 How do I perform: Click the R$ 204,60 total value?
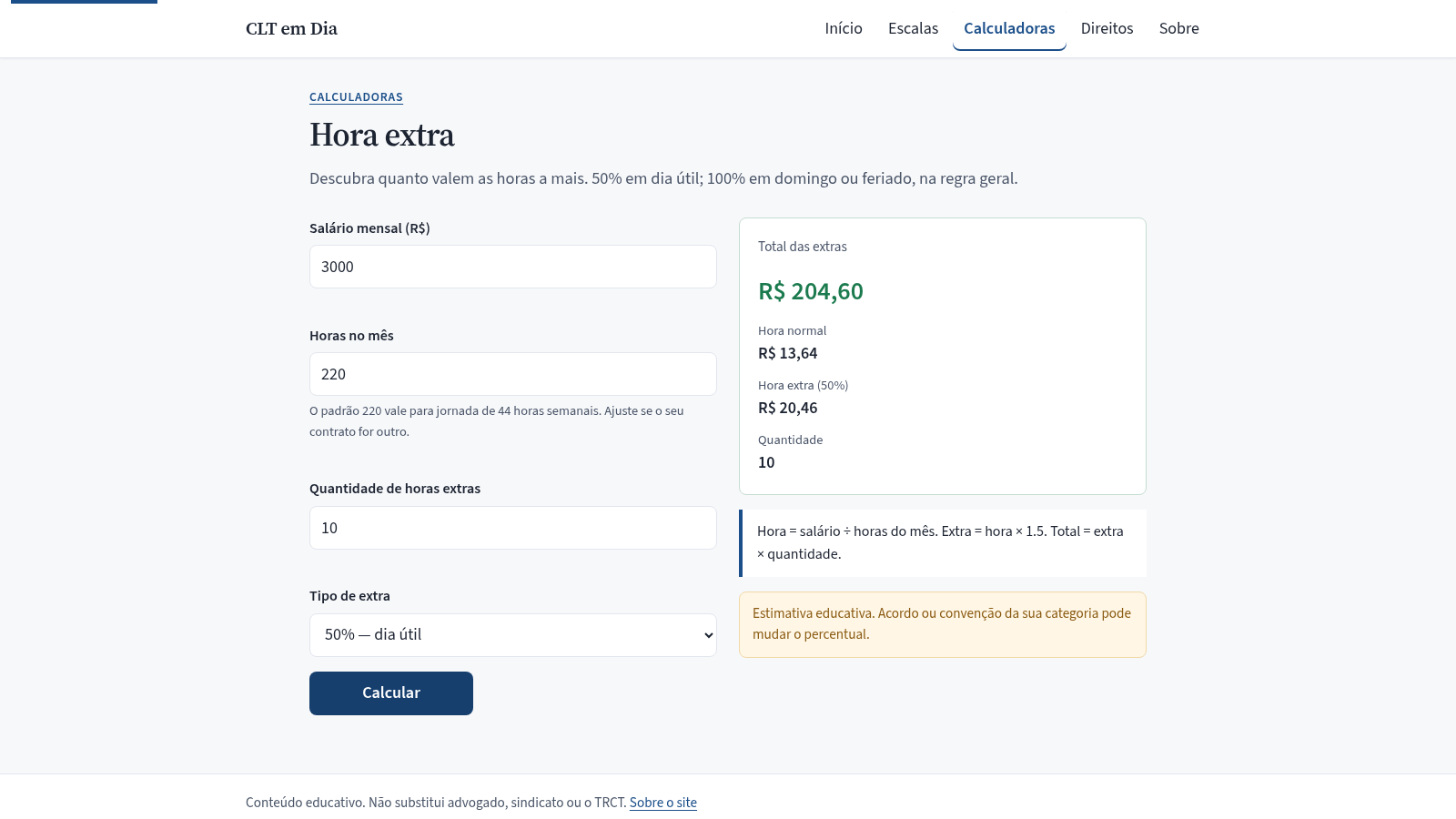811,291
